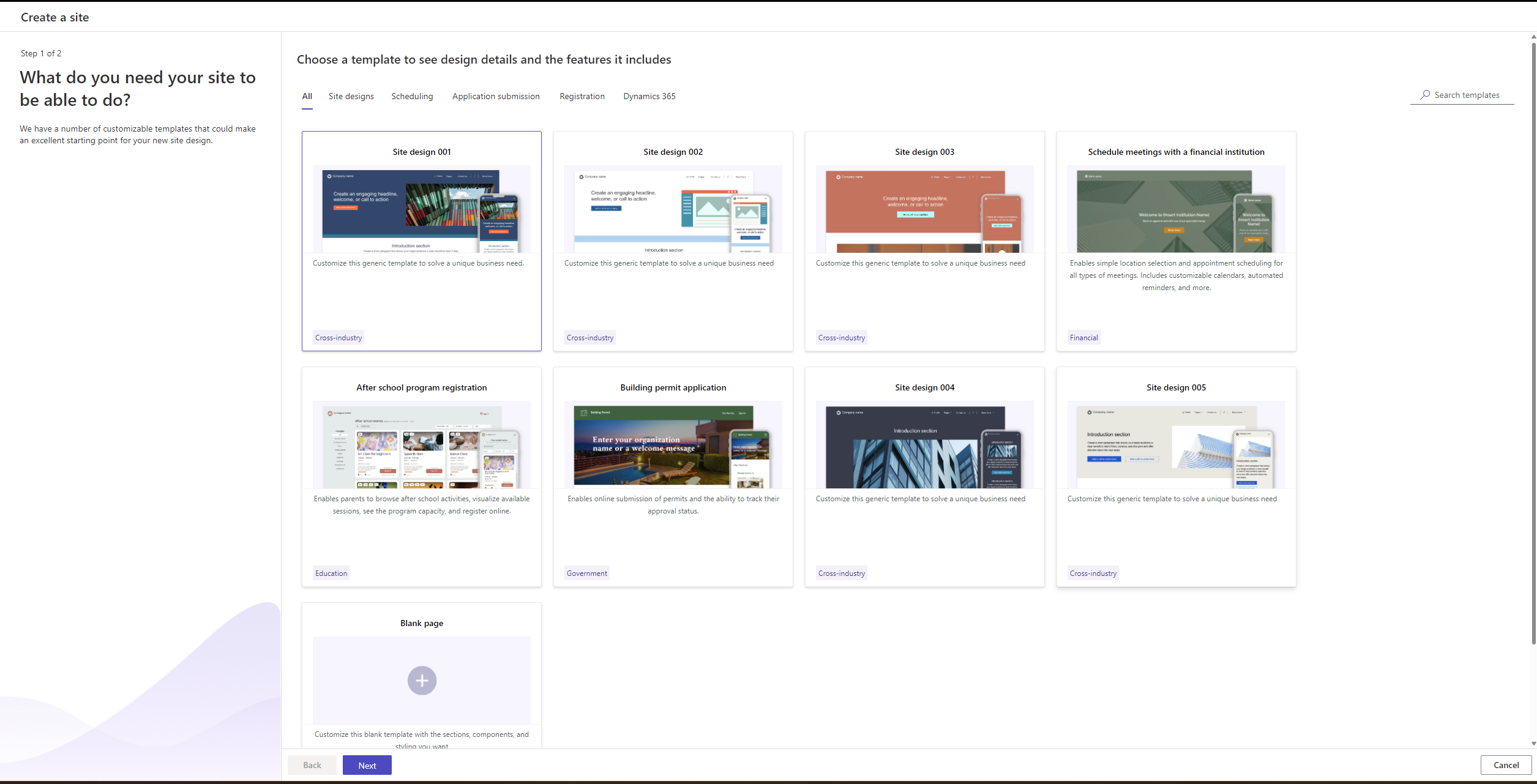This screenshot has height=784, width=1537.
Task: Click the After school program registration icon
Action: pos(421,447)
